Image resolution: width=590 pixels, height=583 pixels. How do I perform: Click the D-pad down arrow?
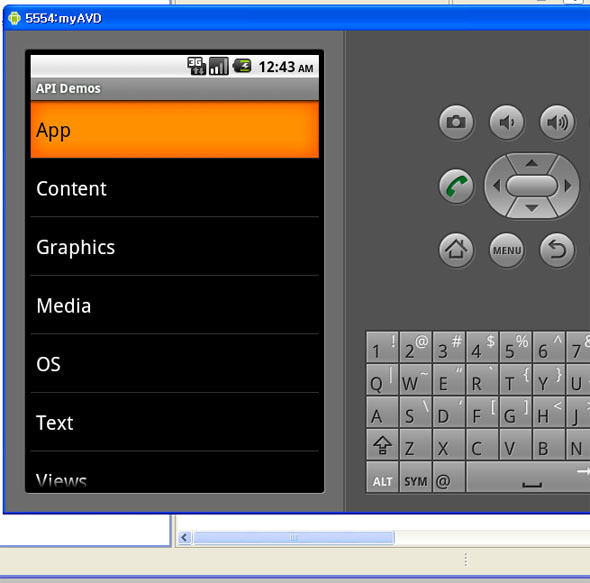point(531,208)
